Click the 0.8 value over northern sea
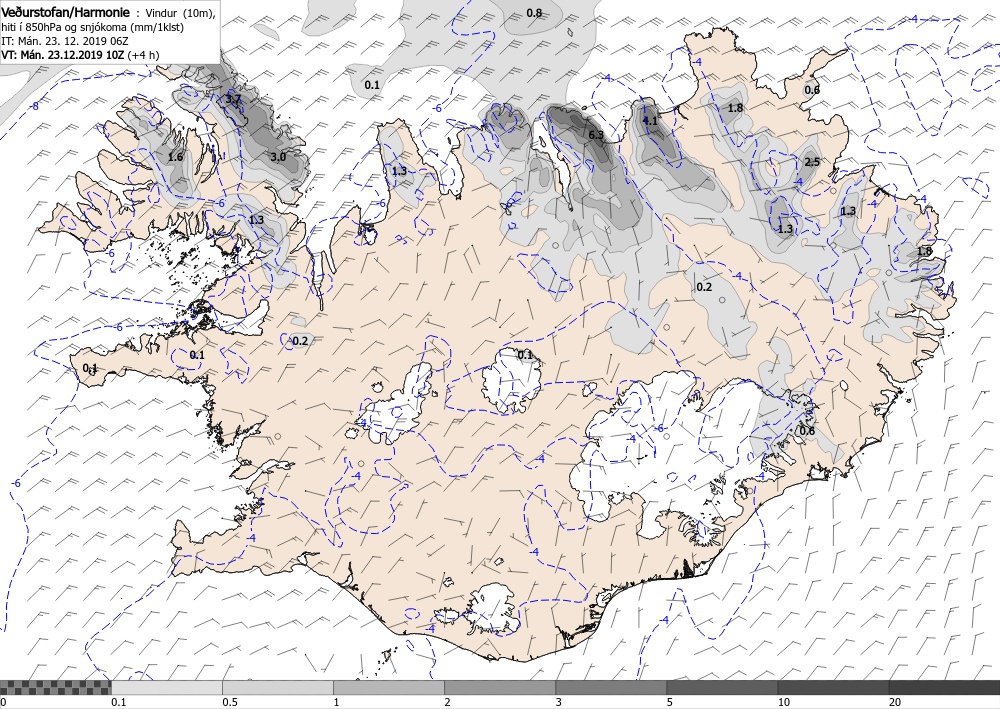The image size is (1000, 709). tap(534, 13)
